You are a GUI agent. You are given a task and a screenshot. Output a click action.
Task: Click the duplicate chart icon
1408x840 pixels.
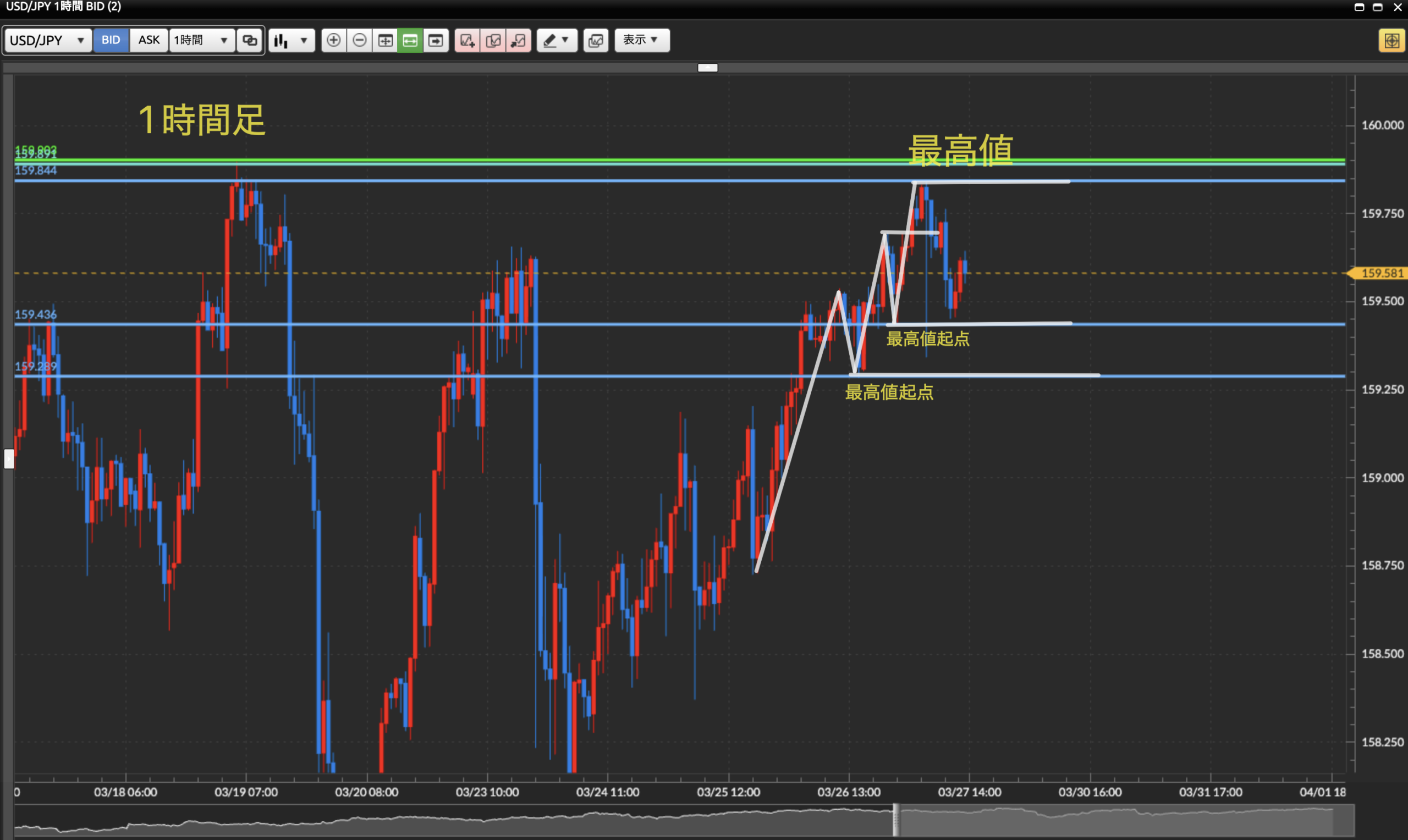click(493, 40)
